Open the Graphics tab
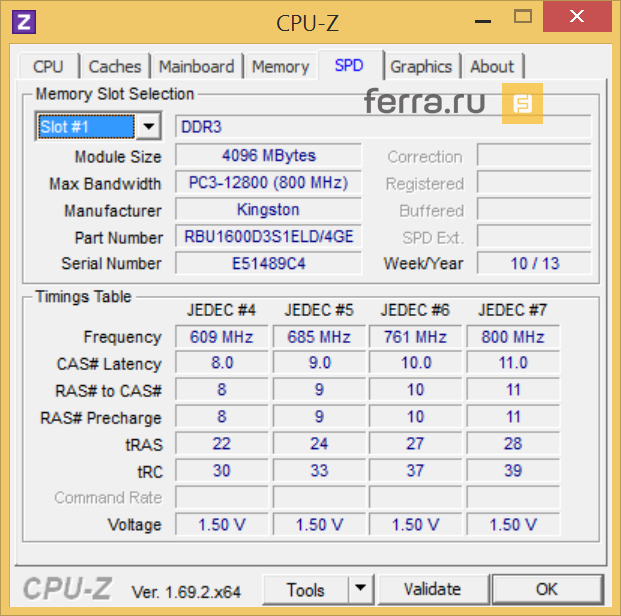Image resolution: width=621 pixels, height=616 pixels. [x=421, y=67]
